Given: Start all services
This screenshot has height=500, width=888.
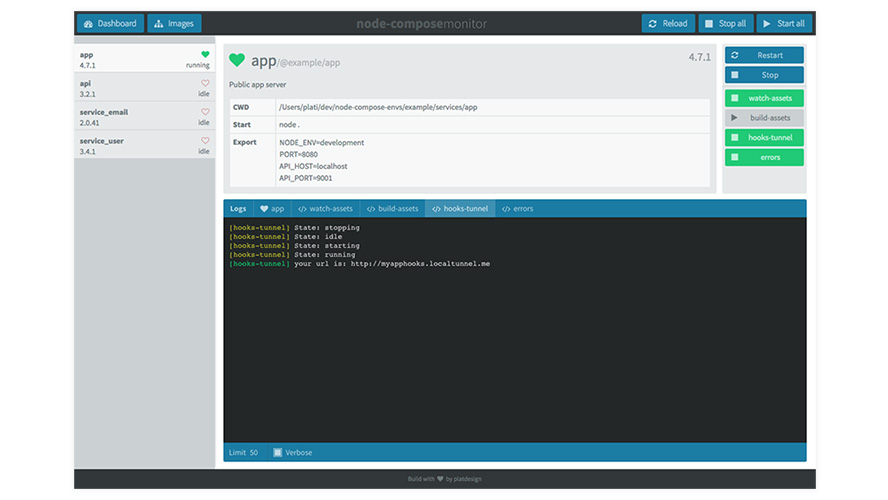Looking at the screenshot, I should pyautogui.click(x=784, y=23).
